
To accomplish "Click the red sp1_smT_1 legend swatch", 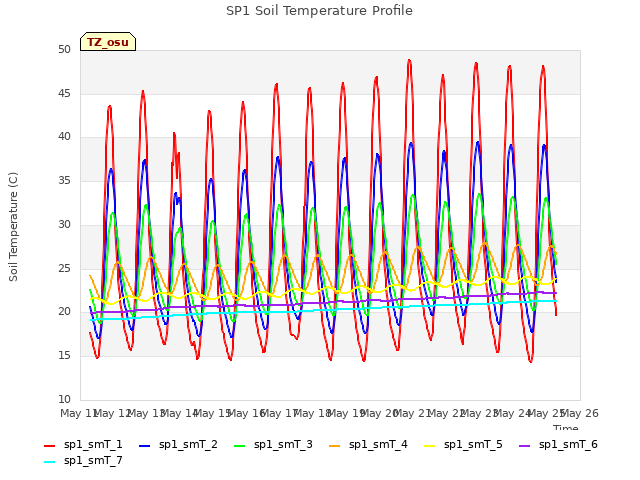I will [49, 446].
